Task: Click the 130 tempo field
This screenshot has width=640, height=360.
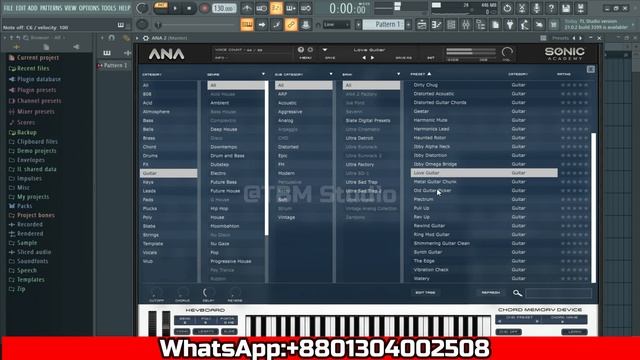Action: tap(224, 8)
